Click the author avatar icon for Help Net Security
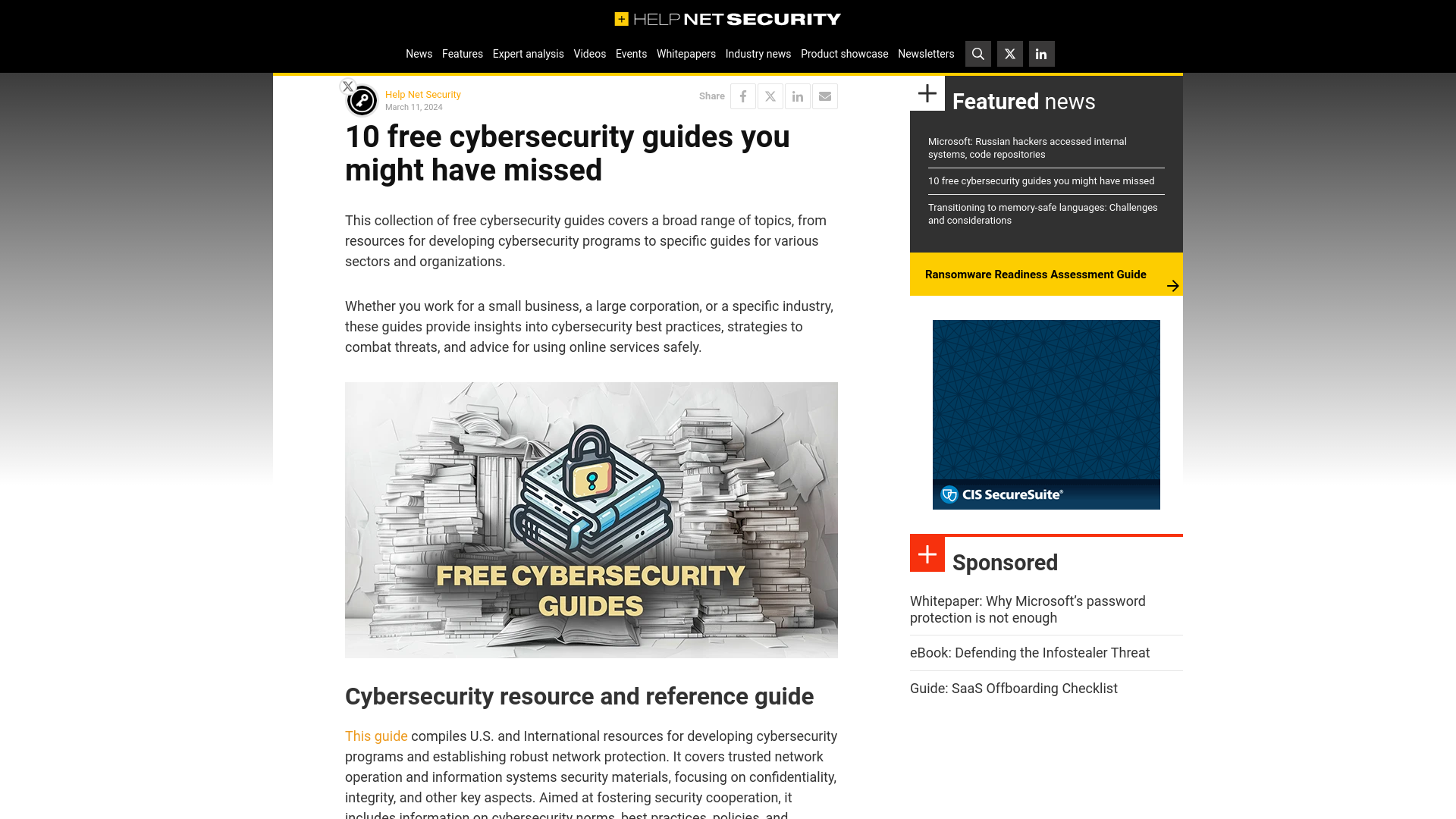The height and width of the screenshot is (819, 1456). click(362, 100)
